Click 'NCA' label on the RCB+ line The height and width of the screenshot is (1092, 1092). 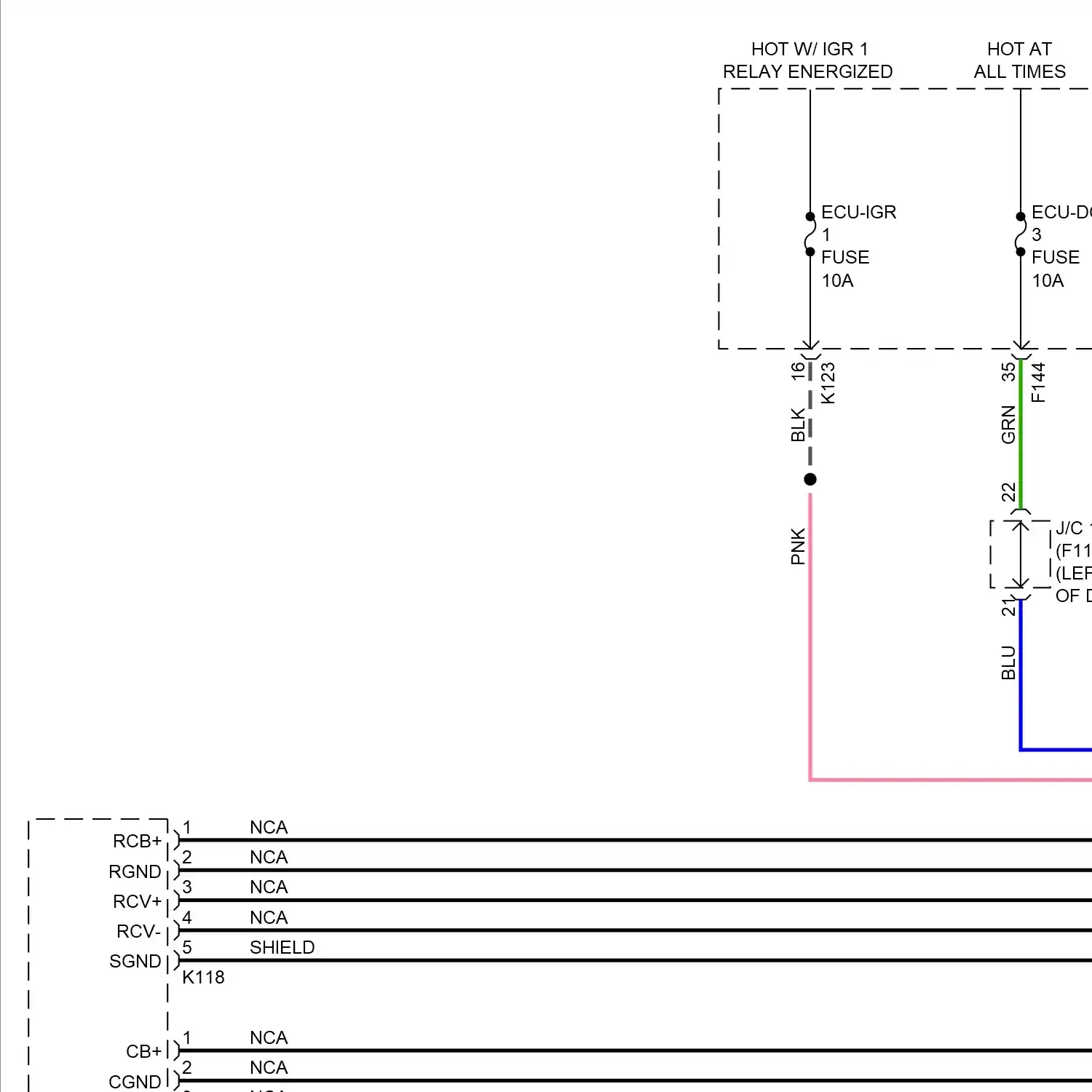tap(269, 827)
